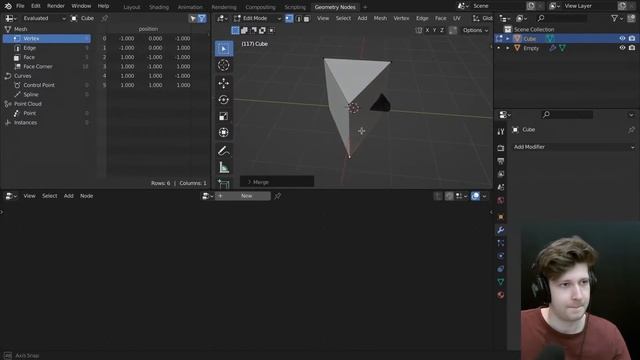The image size is (640, 360).
Task: Open the Add Modifier dropdown
Action: coord(573,147)
